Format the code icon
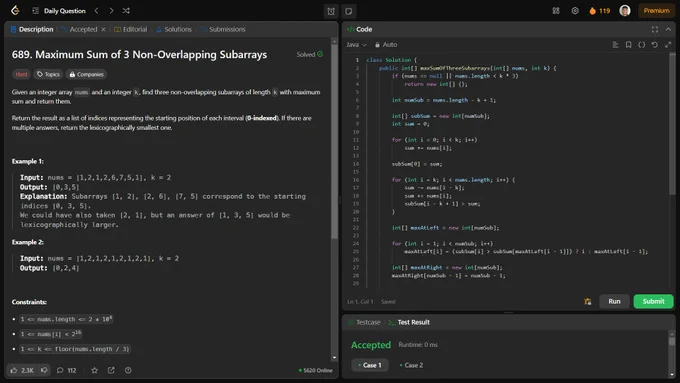Image resolution: width=680 pixels, height=383 pixels. click(x=615, y=45)
